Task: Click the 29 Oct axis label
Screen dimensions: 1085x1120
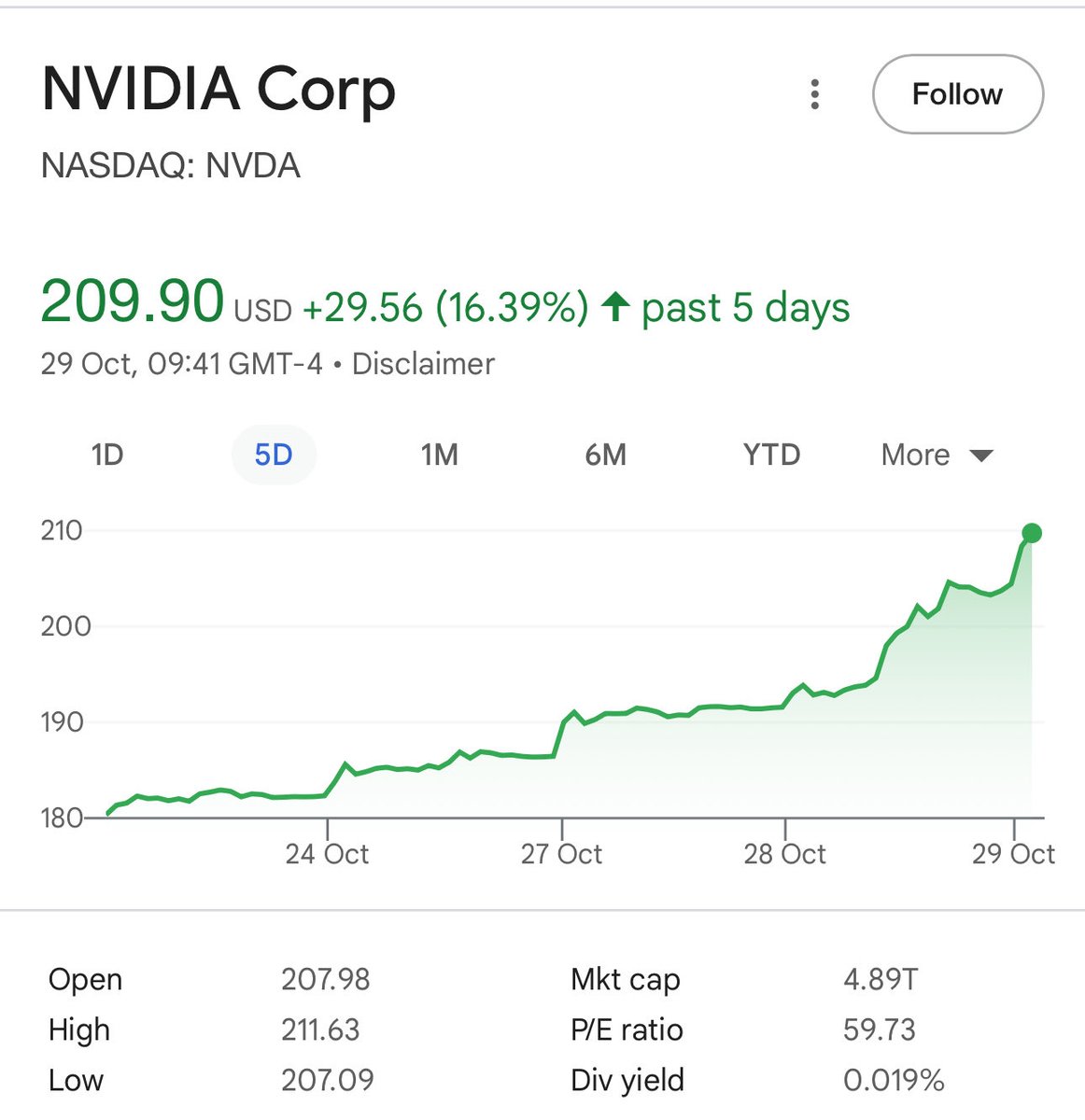Action: coord(1013,853)
